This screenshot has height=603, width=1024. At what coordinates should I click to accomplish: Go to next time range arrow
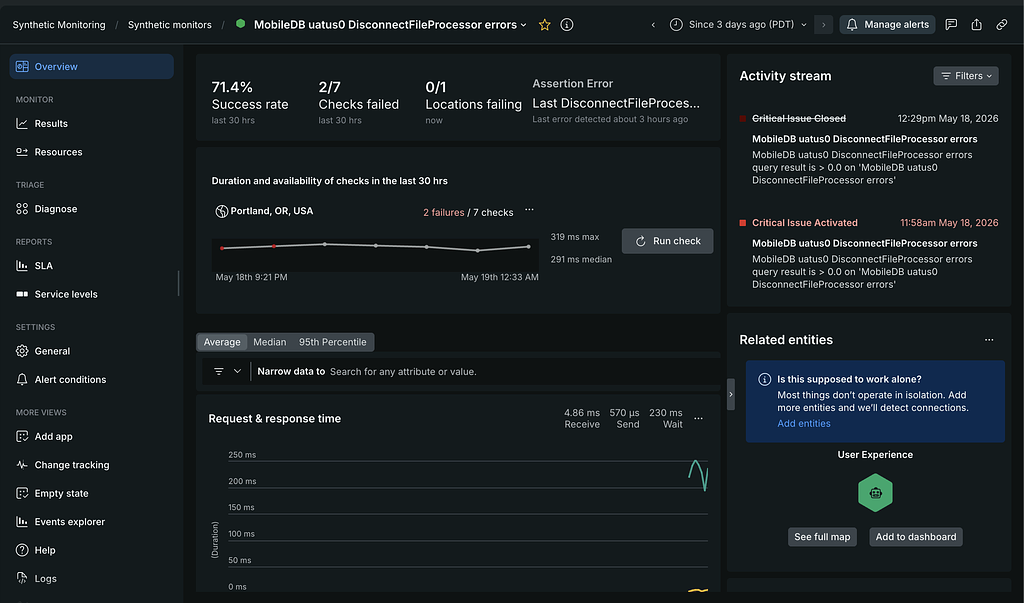tap(824, 25)
